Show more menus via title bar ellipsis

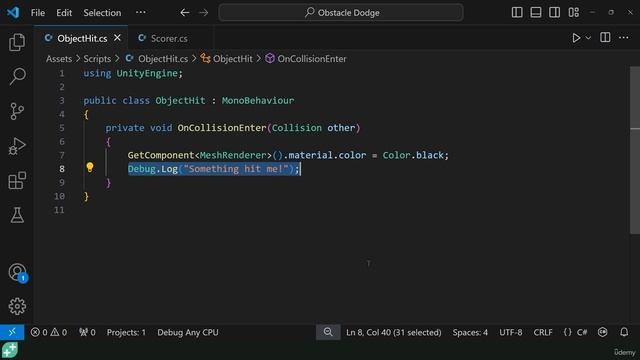point(141,12)
